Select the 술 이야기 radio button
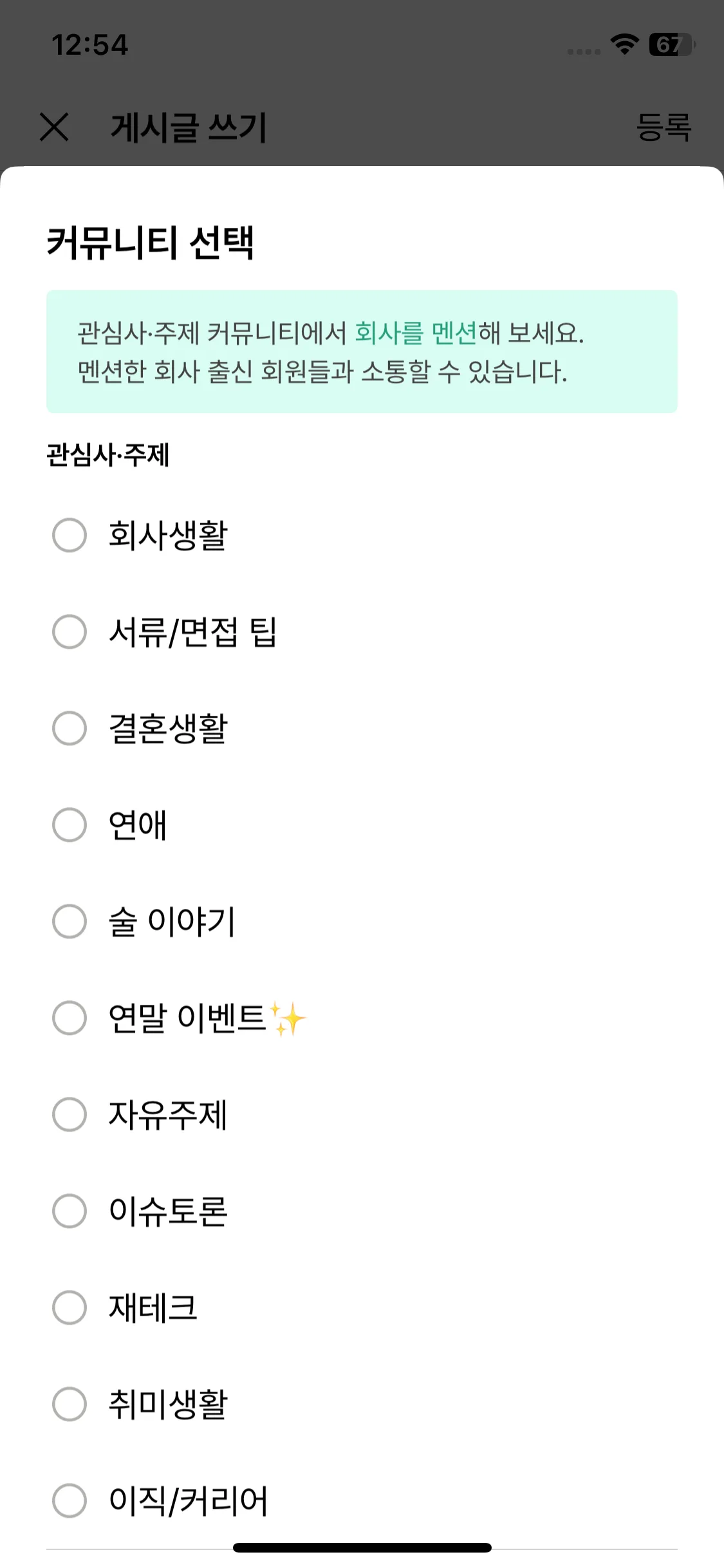724x1568 pixels. click(x=70, y=921)
